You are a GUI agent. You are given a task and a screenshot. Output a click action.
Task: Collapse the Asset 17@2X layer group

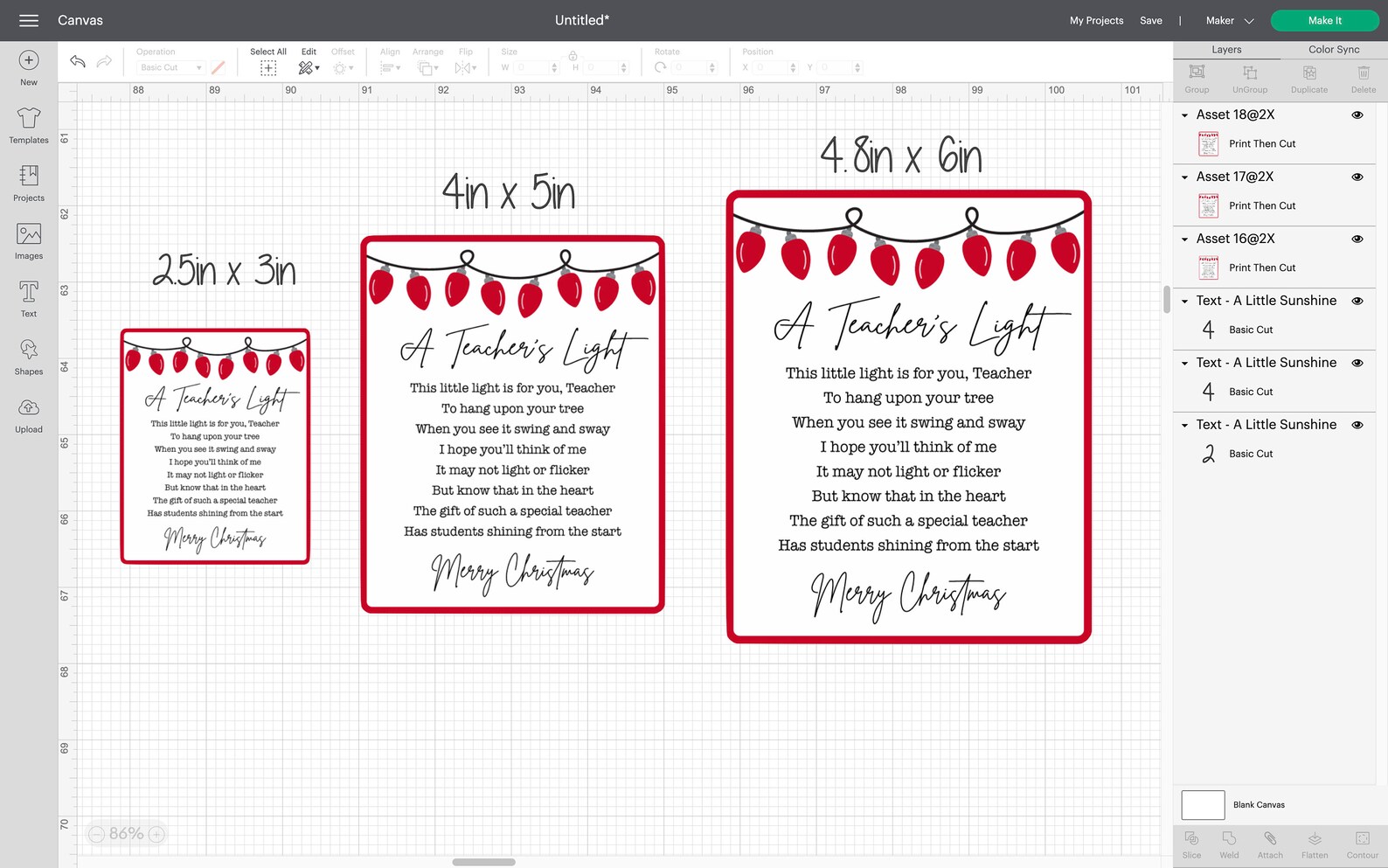[1184, 177]
